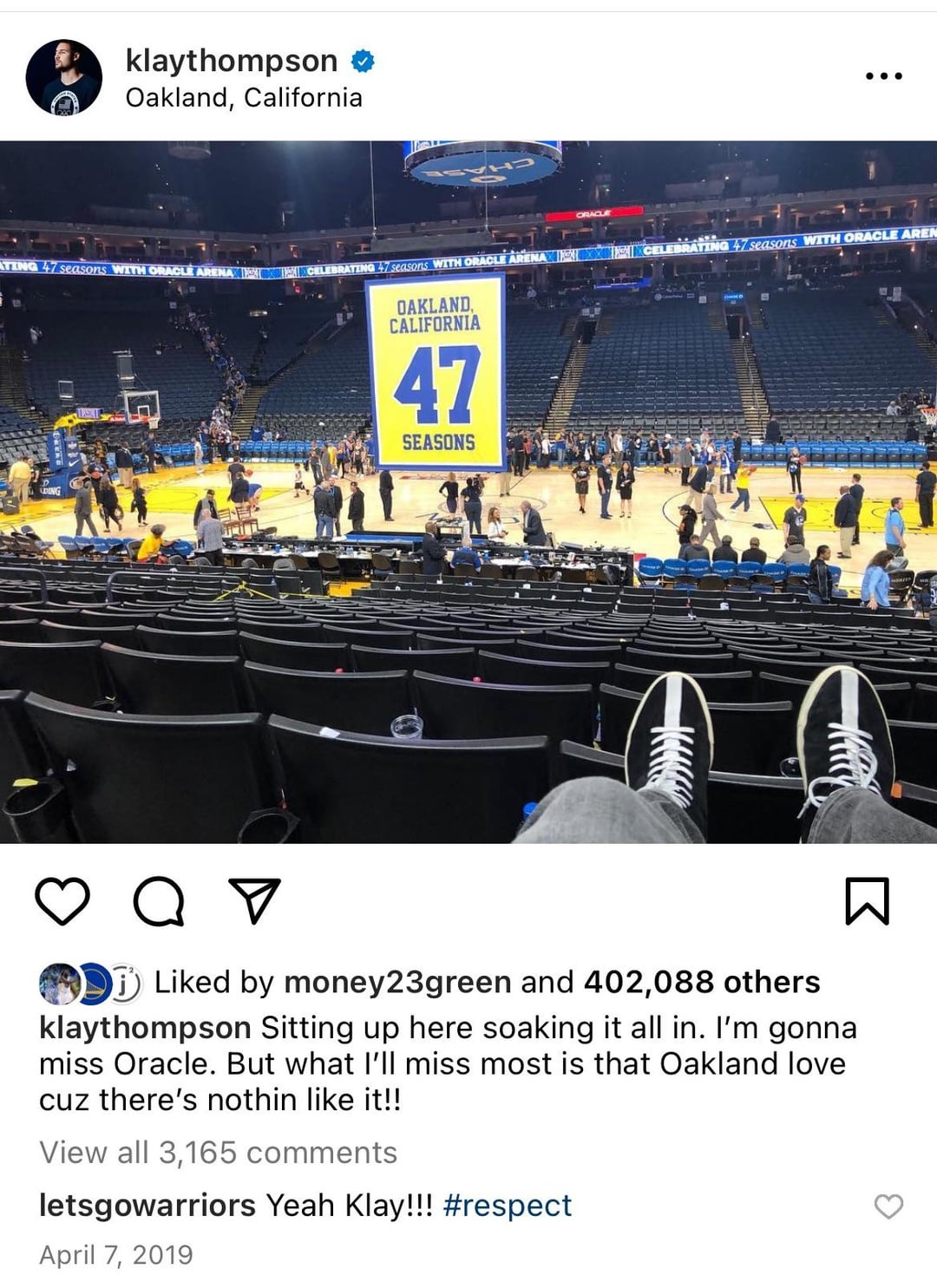This screenshot has width=937, height=1288.
Task: Tap the verified blue checkmark badge
Action: [363, 61]
